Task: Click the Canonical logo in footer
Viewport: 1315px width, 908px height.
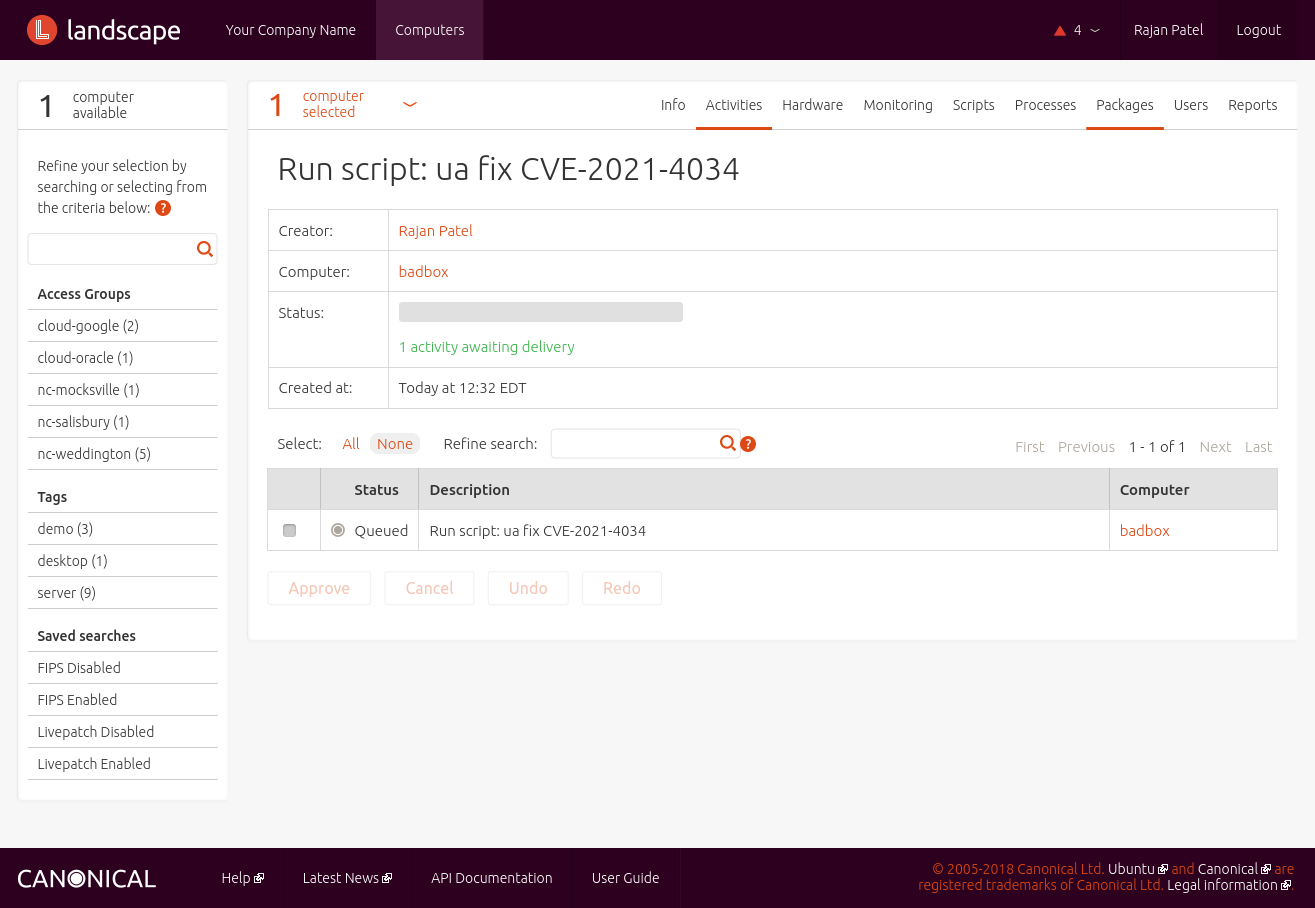Action: tap(87, 878)
